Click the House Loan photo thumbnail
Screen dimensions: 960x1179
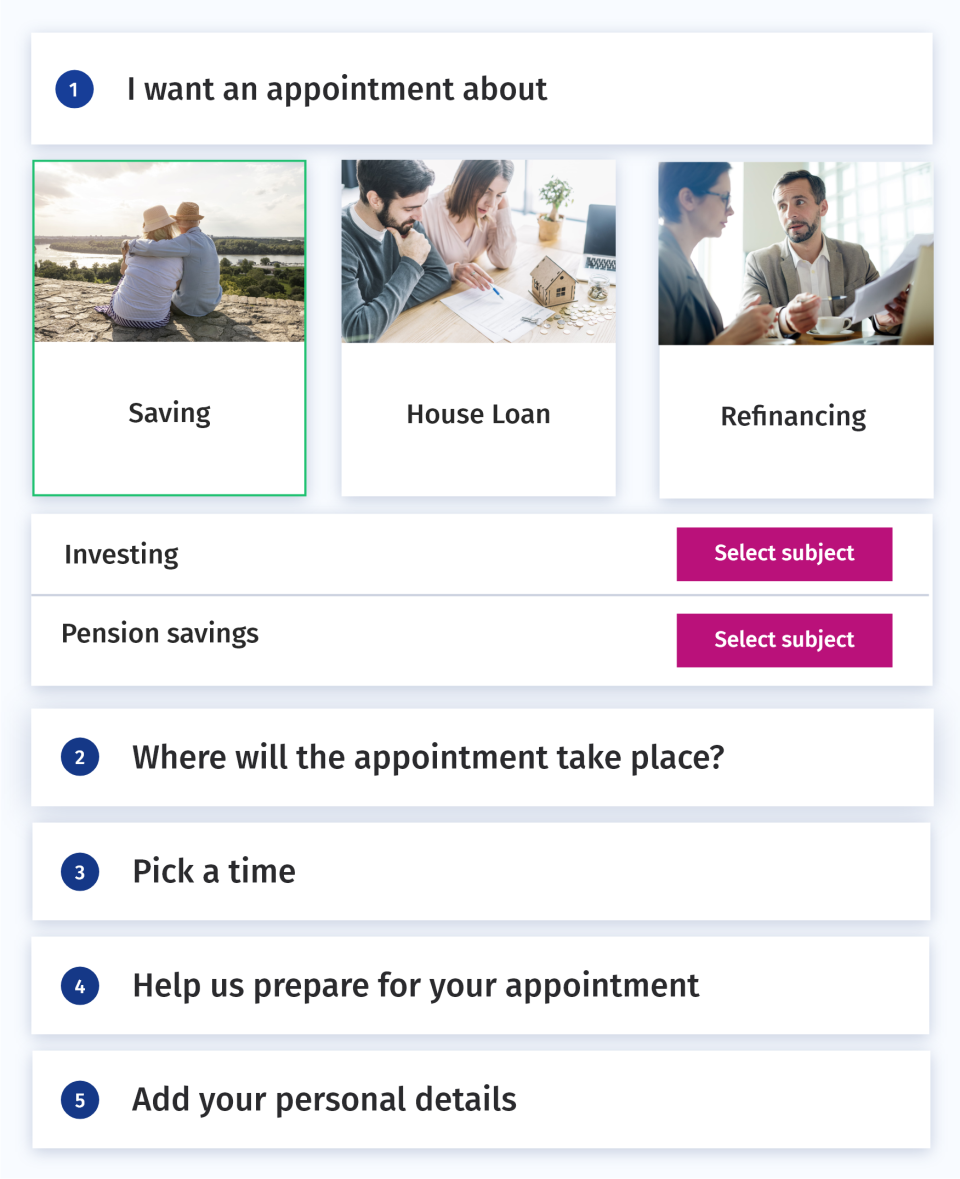coord(478,251)
